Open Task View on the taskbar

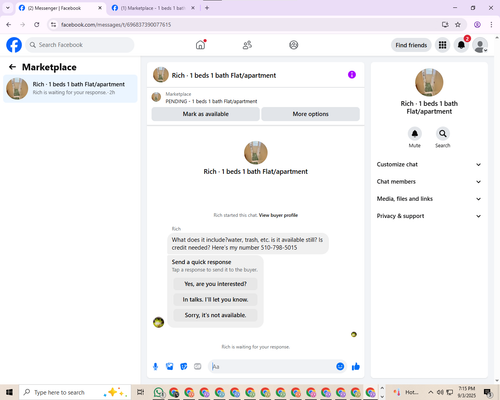pos(141,392)
